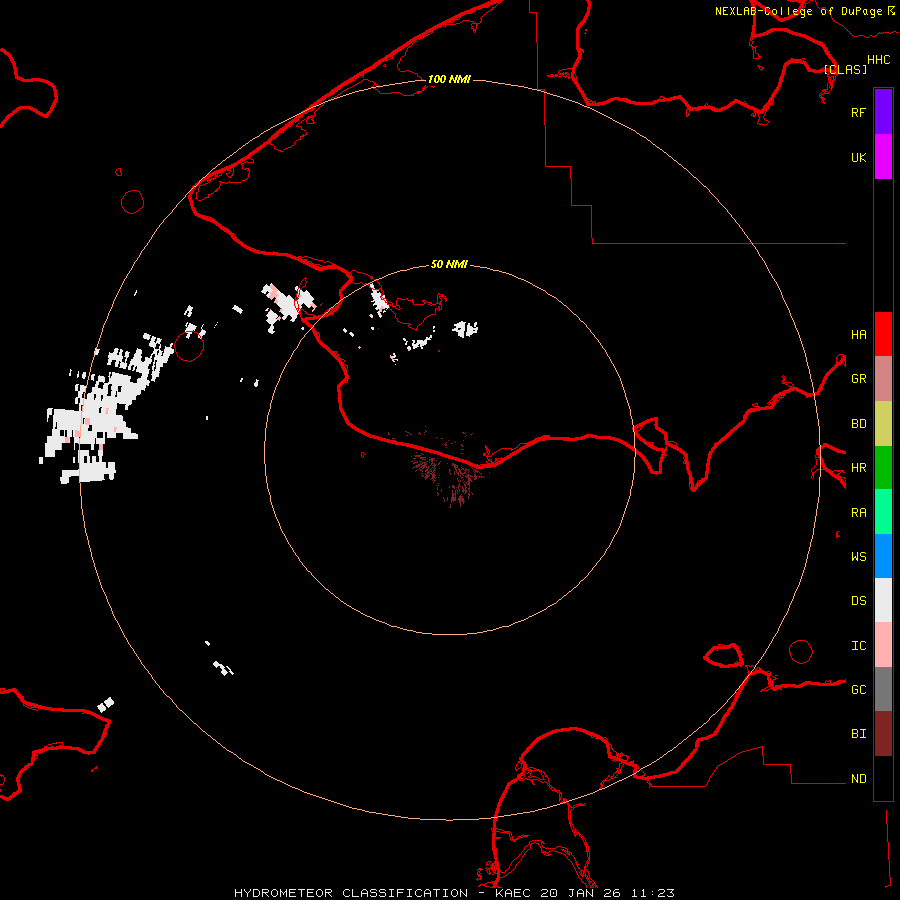
Task: Click the RA legend label text
Action: 859,513
